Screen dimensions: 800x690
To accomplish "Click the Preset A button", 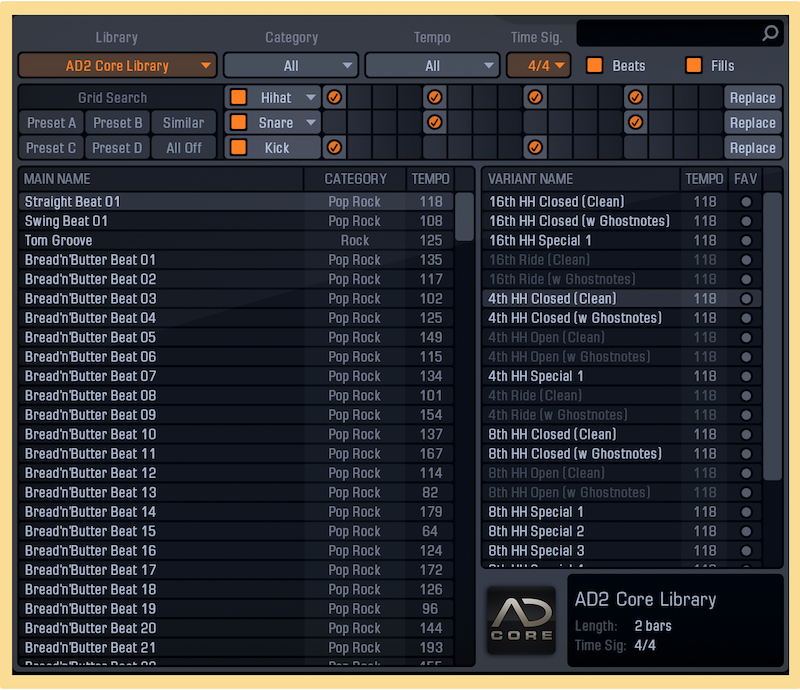I will pyautogui.click(x=51, y=122).
